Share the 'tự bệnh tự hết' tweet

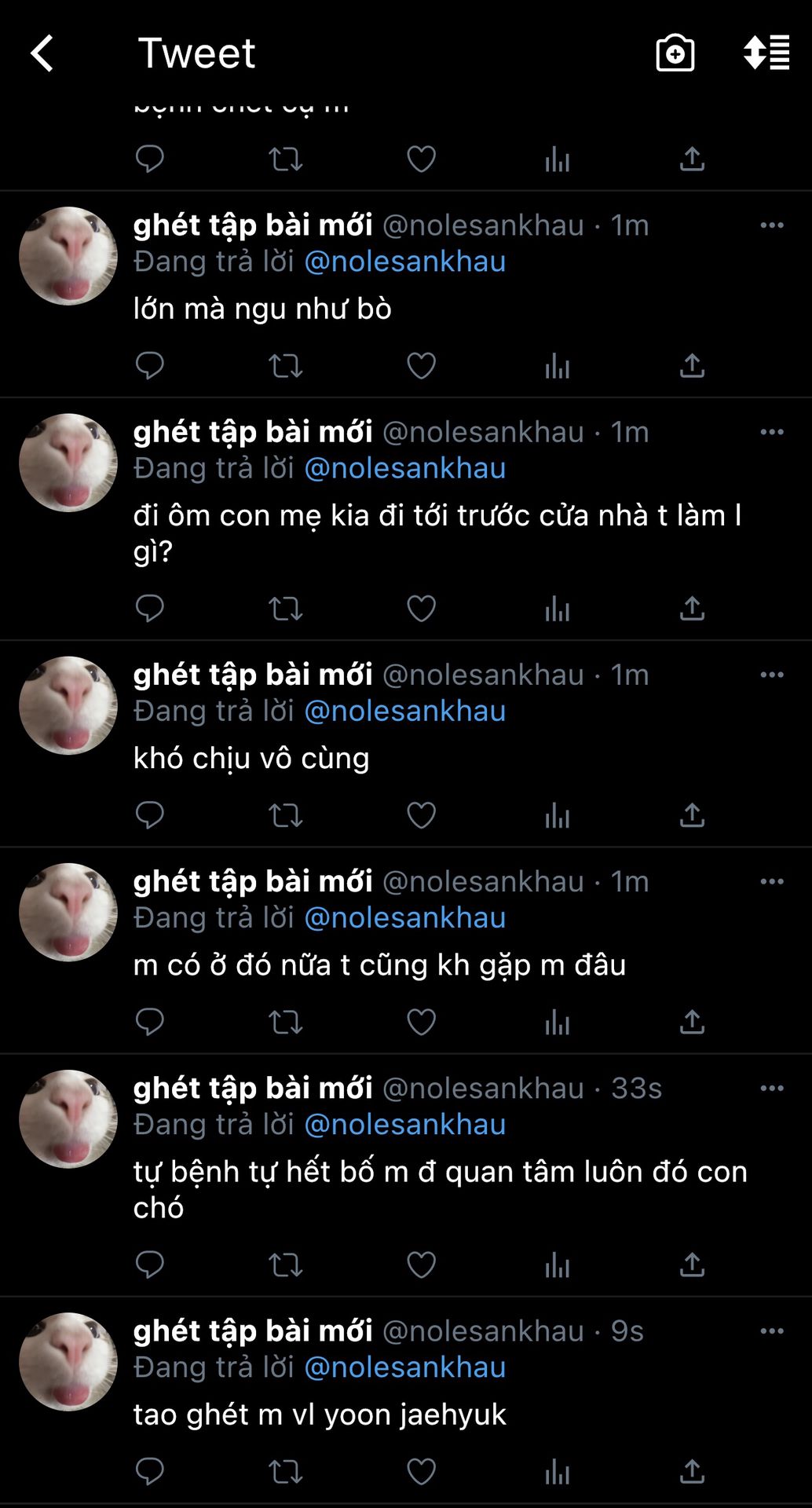coord(692,1265)
